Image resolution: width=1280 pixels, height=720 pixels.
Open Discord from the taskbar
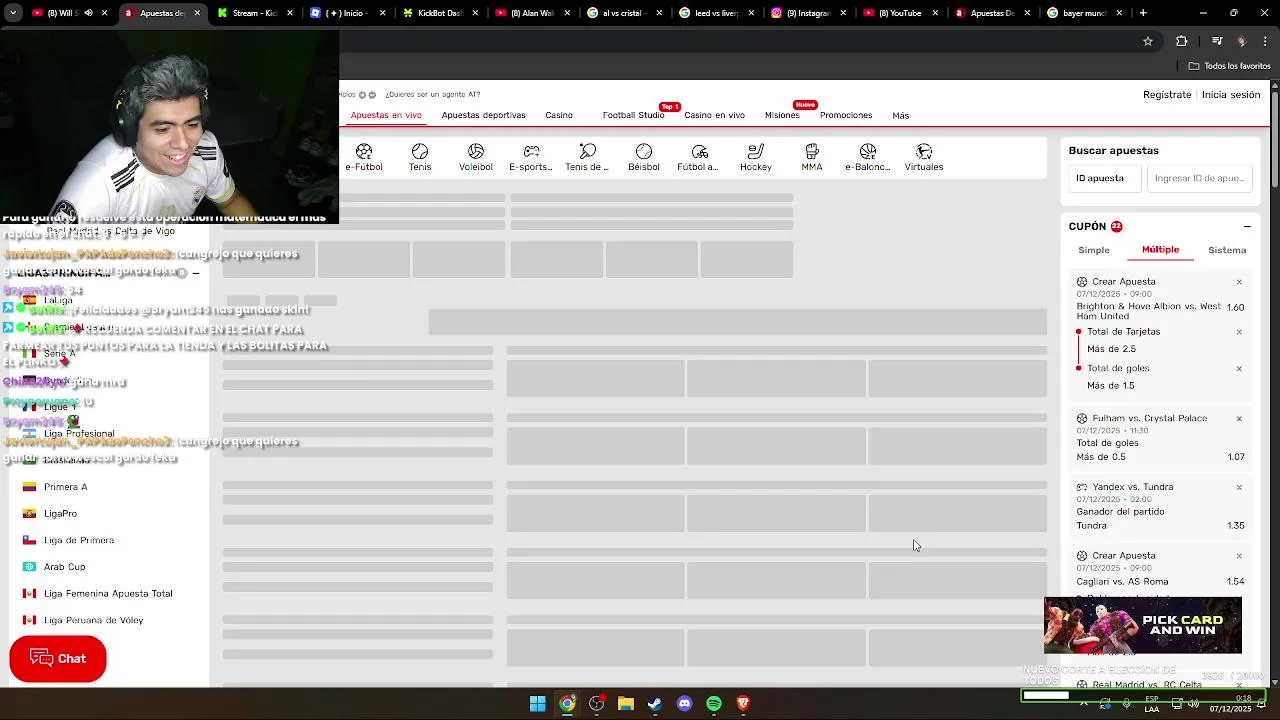point(684,704)
